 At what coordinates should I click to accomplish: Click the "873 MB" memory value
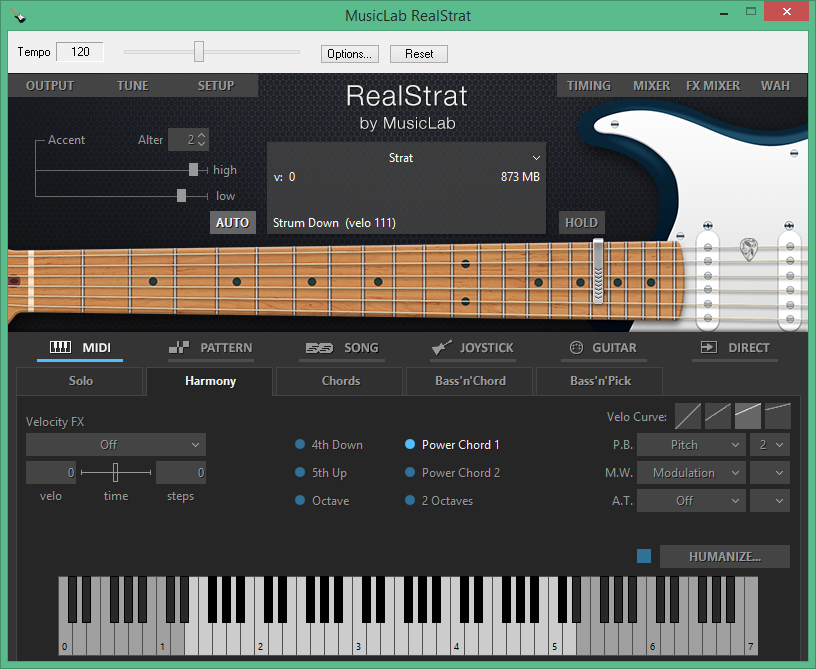520,177
